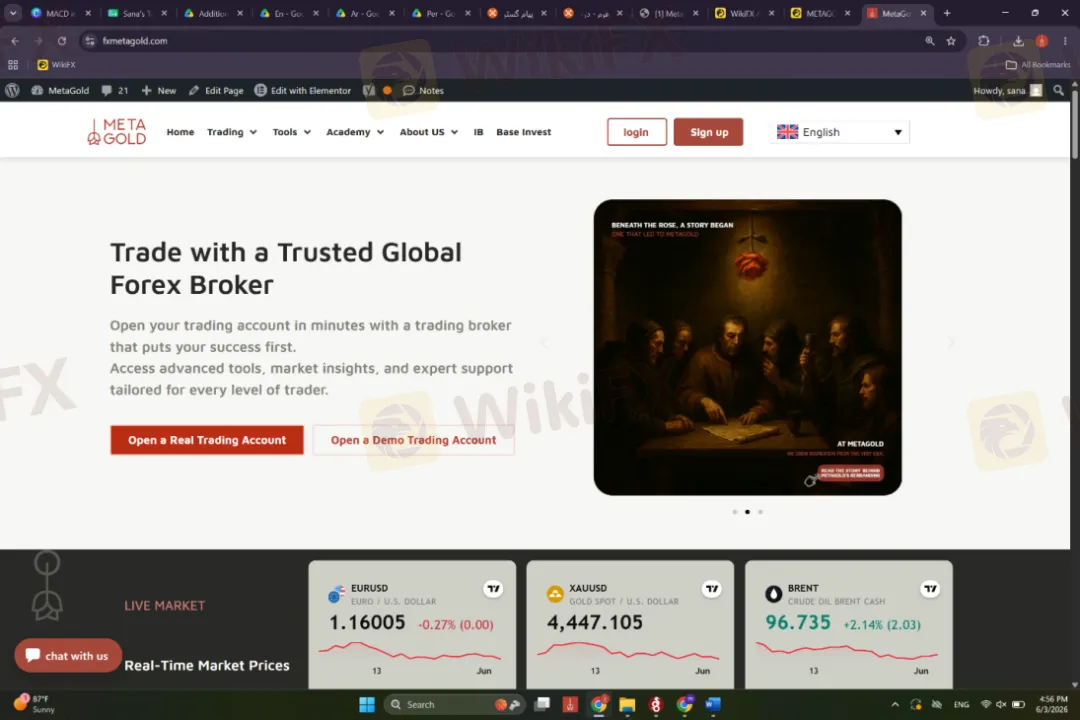
Task: Click Edit Page in admin bar
Action: point(216,90)
